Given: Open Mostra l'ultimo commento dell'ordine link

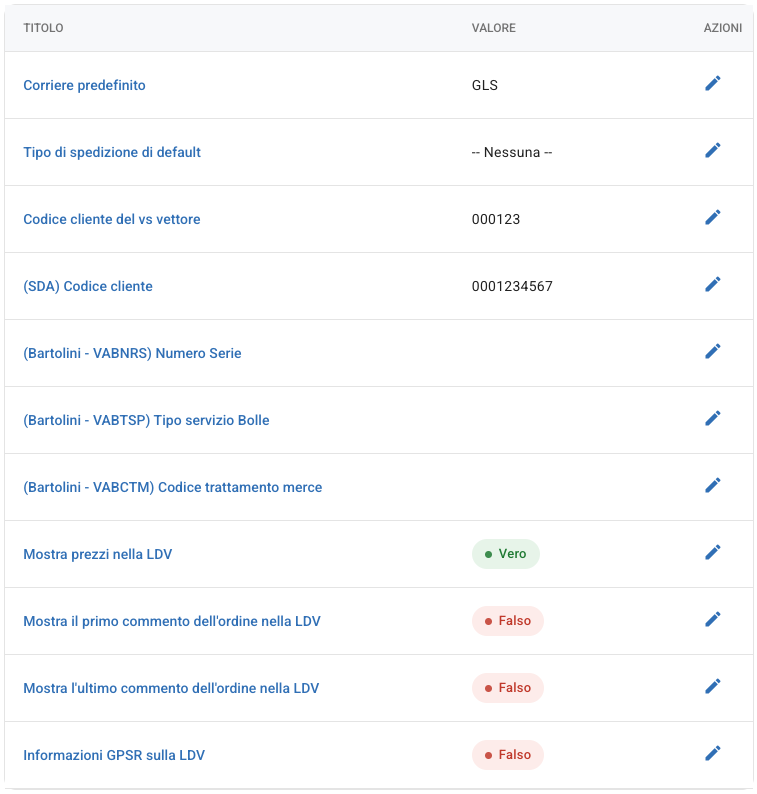Looking at the screenshot, I should point(171,688).
